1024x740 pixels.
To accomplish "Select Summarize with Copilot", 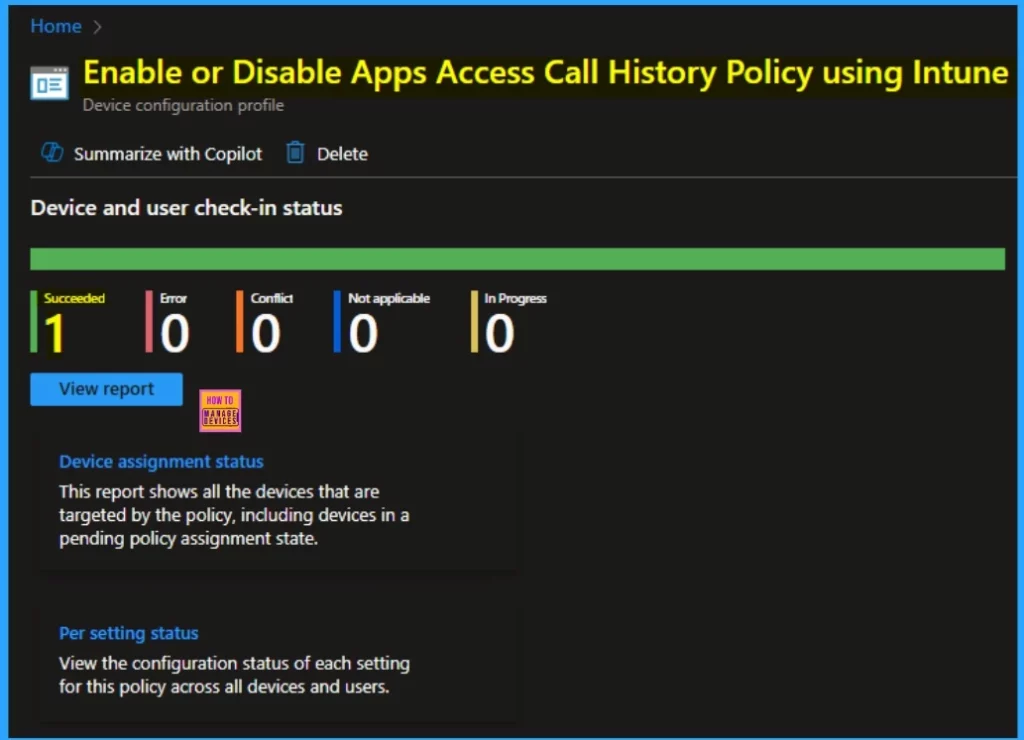I will pyautogui.click(x=167, y=154).
